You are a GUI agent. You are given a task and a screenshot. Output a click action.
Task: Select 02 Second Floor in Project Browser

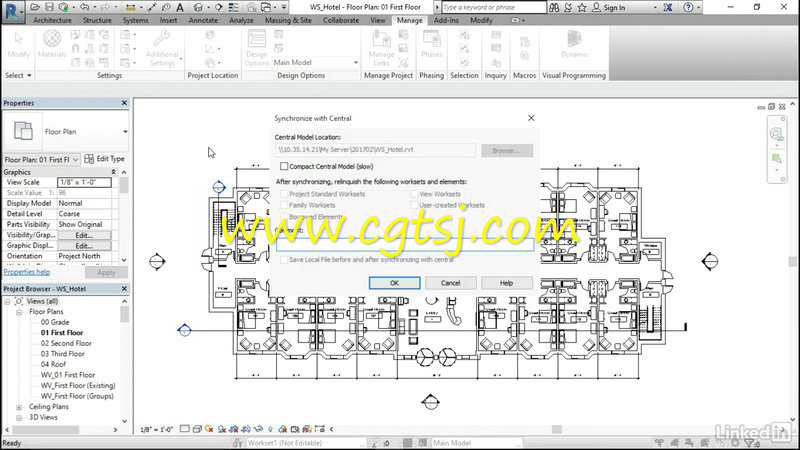click(66, 343)
